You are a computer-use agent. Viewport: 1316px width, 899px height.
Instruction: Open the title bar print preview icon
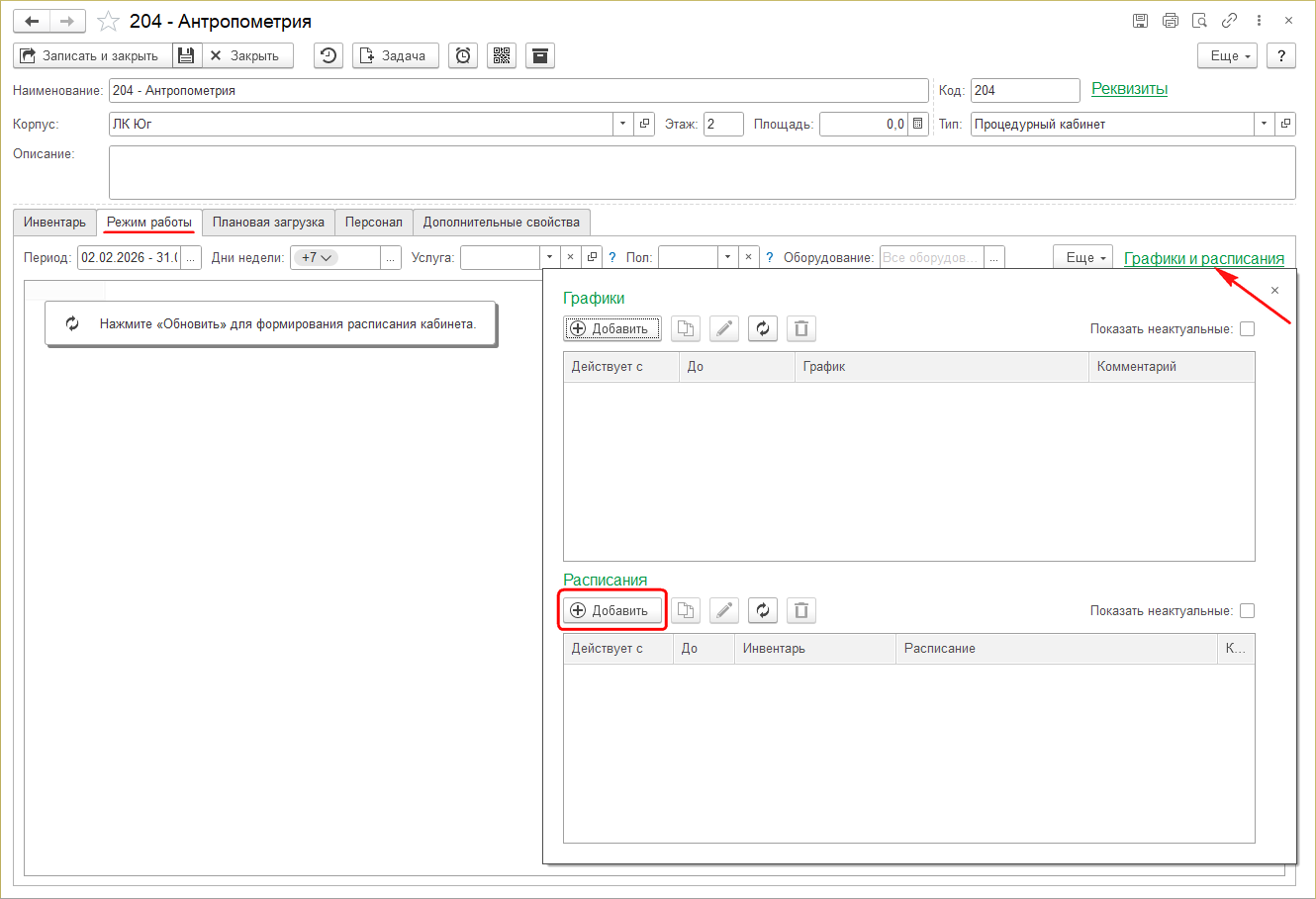(1199, 21)
